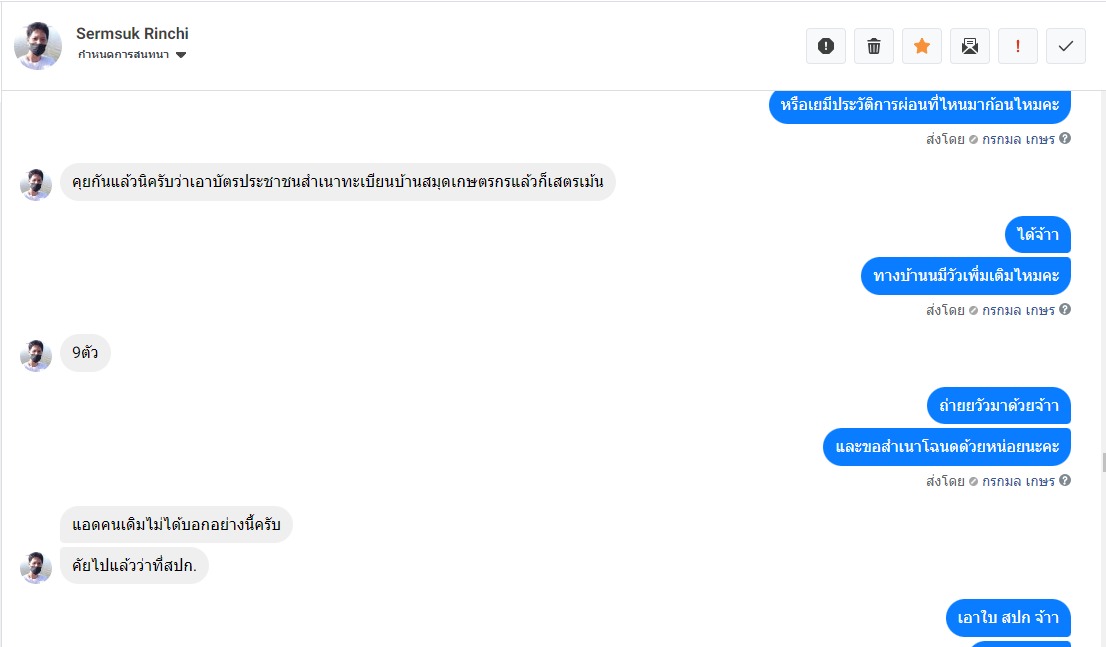Click help icon below และขอสำเนาโฉนดด้วยหน่อยนะคะ message
1106x647 pixels.
[1065, 481]
